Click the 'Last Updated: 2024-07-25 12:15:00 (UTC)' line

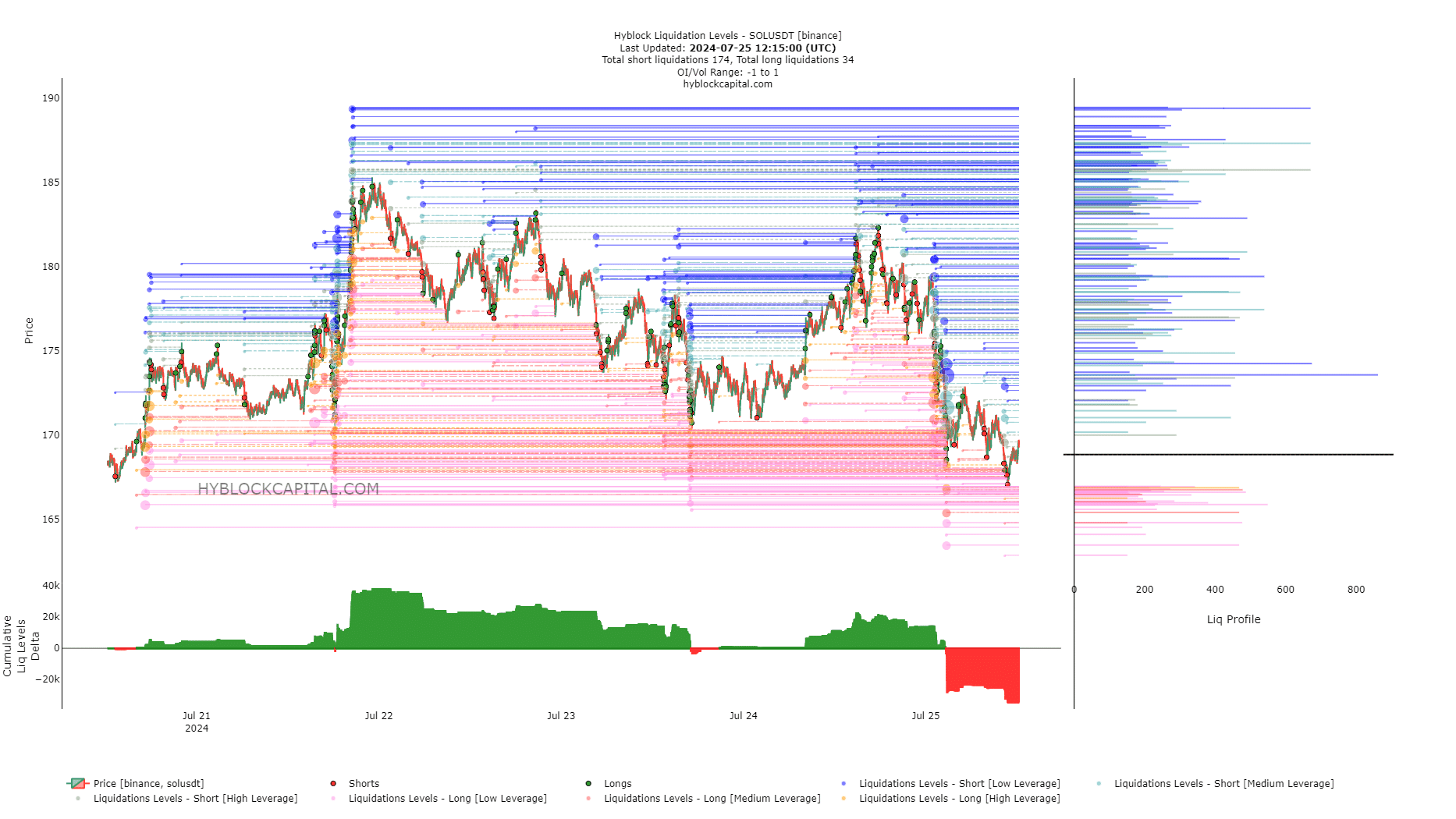[x=727, y=48]
